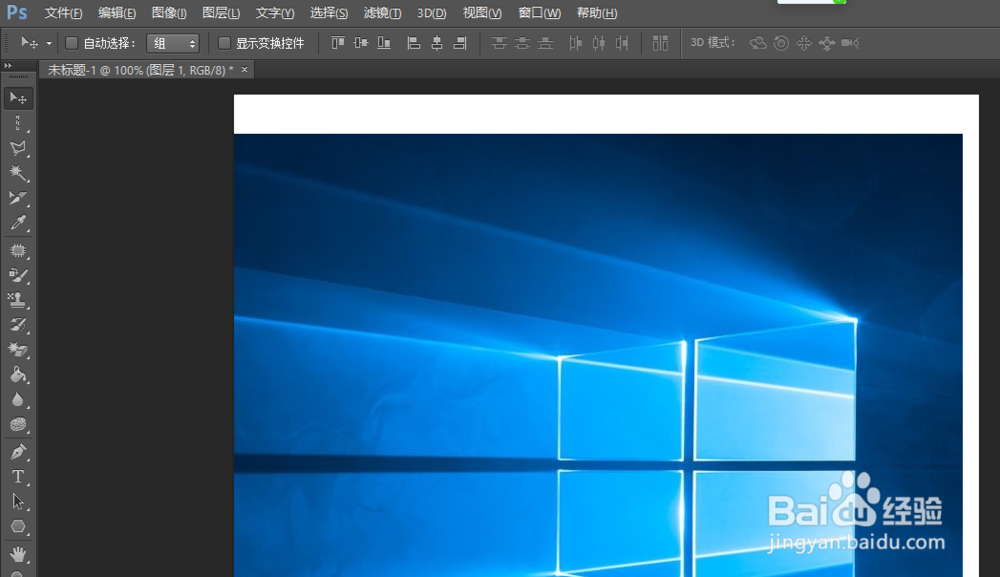Open the 文字(Y) menu

pos(275,13)
